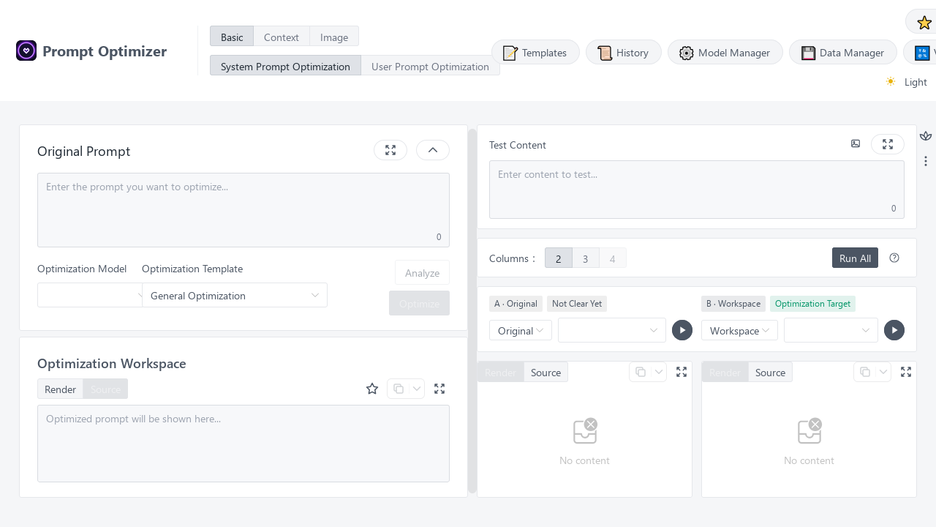Screen dimensions: 936x527
Task: Expand column A result to fullscreen
Action: (x=681, y=372)
